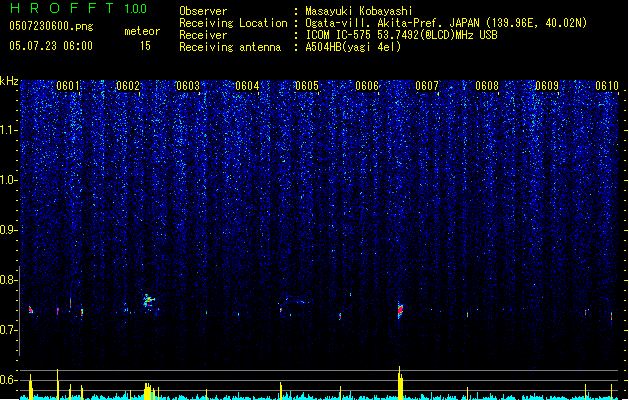Click the Ogata-vill. Akita-Pref. JAPAN location text
This screenshot has width=629, height=400.
446,23
